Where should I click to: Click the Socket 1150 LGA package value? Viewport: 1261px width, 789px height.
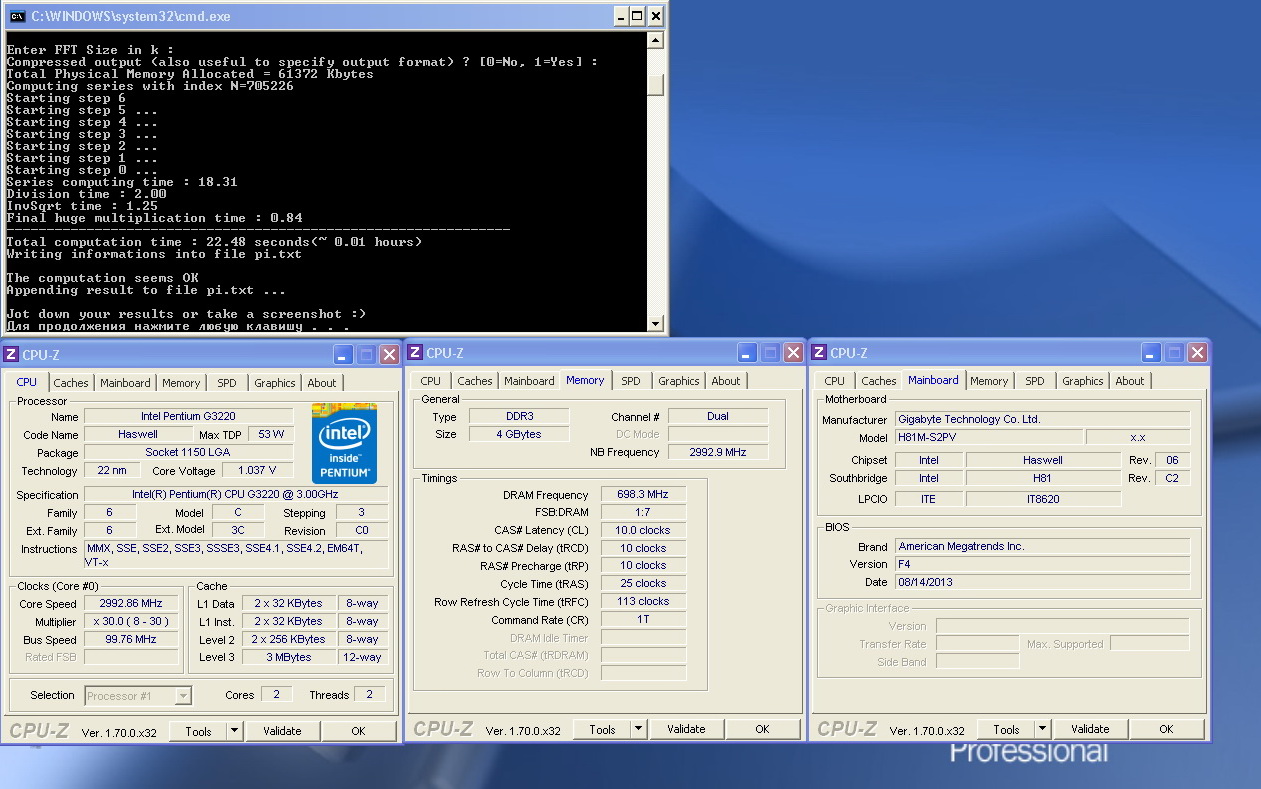pos(188,452)
